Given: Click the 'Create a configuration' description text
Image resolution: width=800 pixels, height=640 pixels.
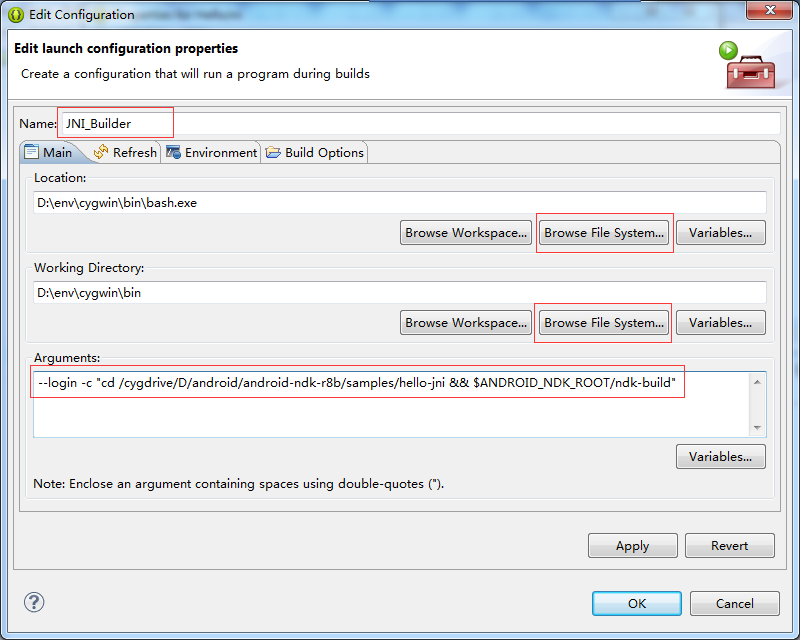Looking at the screenshot, I should pos(195,74).
